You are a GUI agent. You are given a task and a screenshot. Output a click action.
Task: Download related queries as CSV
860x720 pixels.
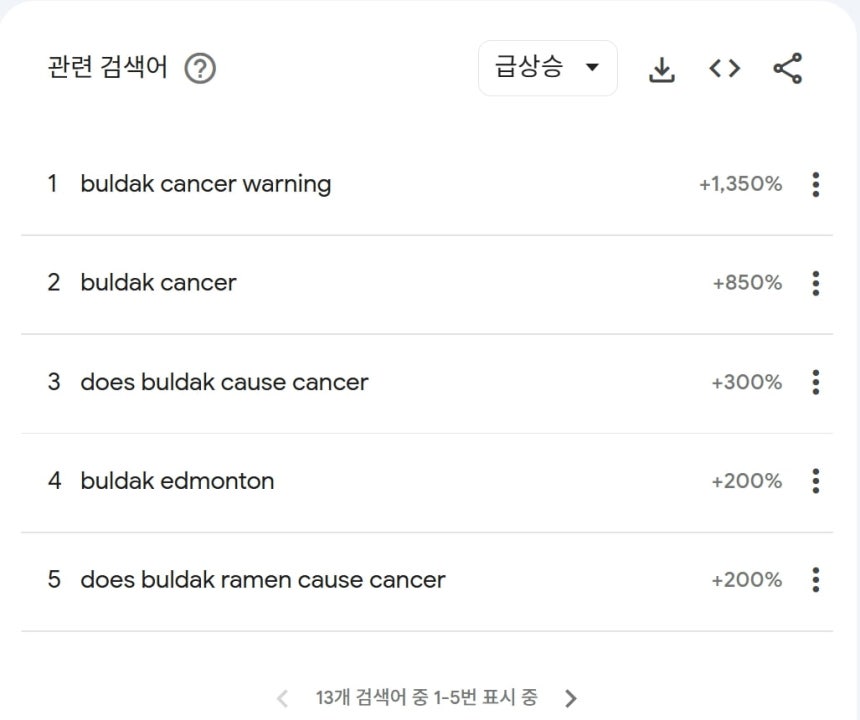pyautogui.click(x=661, y=69)
